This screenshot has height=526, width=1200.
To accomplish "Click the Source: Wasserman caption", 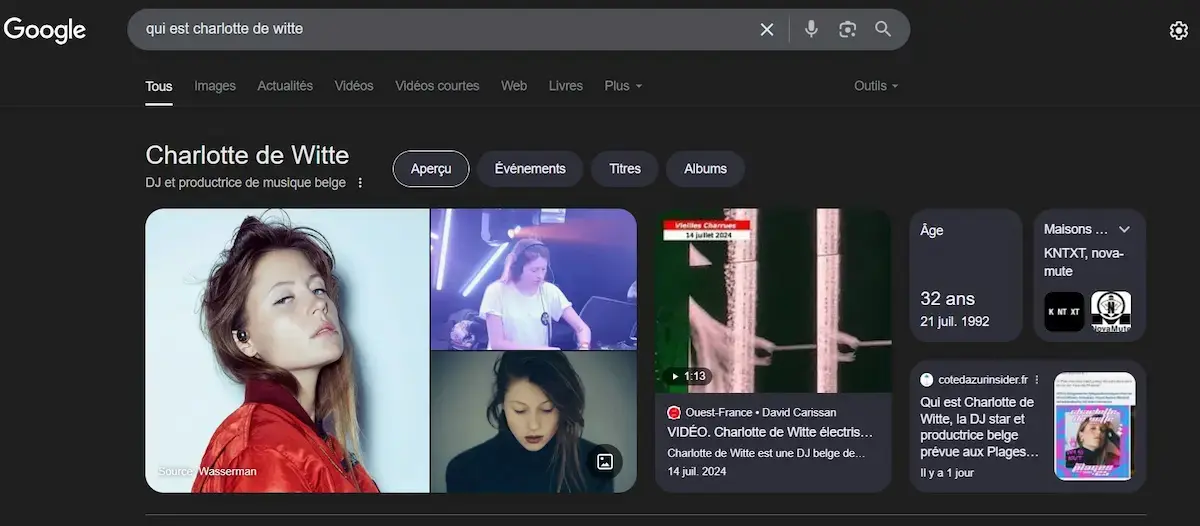I will [207, 471].
